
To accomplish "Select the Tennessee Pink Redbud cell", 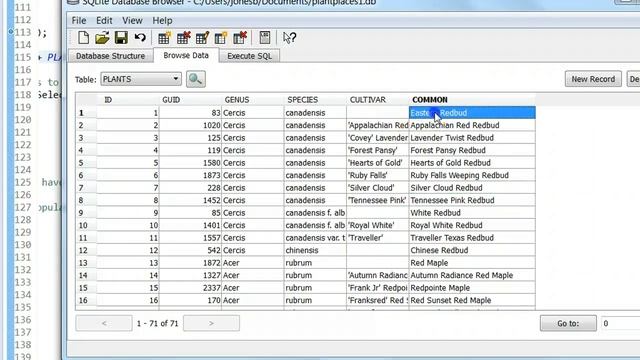I will pos(472,200).
